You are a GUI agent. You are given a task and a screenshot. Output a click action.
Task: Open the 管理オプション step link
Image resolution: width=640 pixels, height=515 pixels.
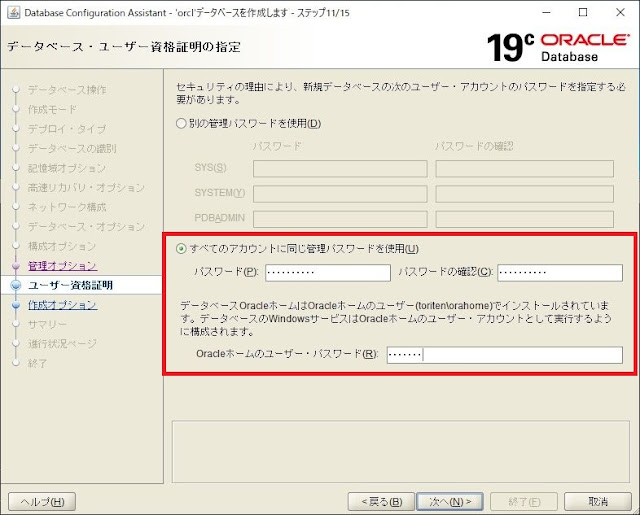(62, 266)
